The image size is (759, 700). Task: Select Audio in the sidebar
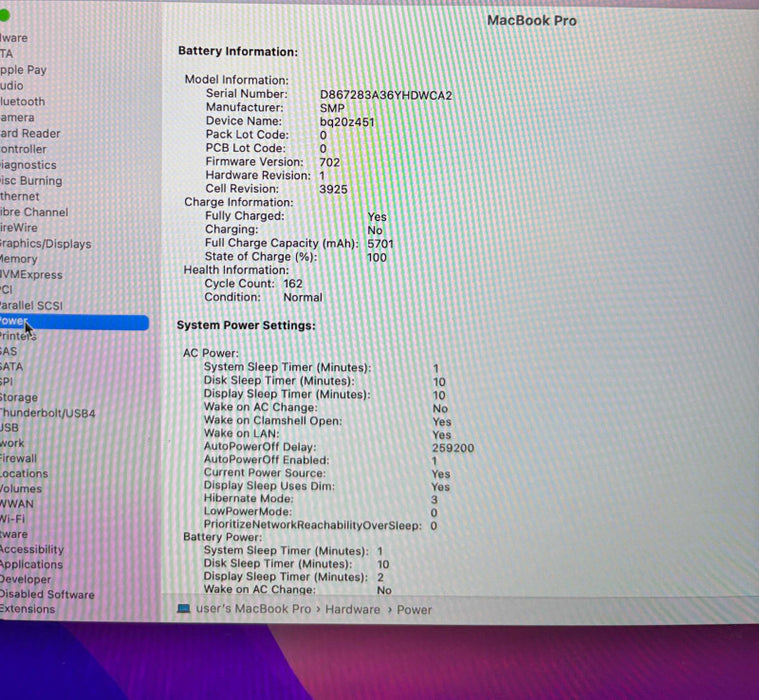coord(12,86)
